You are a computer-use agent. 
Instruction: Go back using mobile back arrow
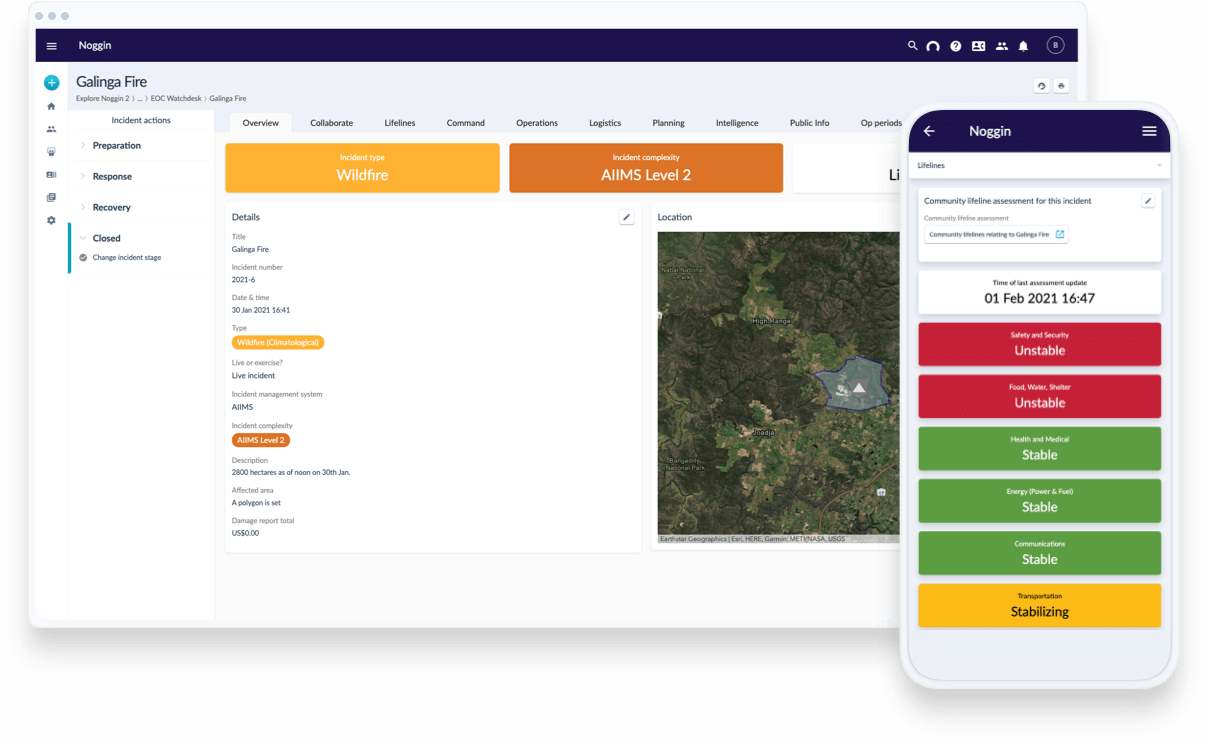click(929, 131)
